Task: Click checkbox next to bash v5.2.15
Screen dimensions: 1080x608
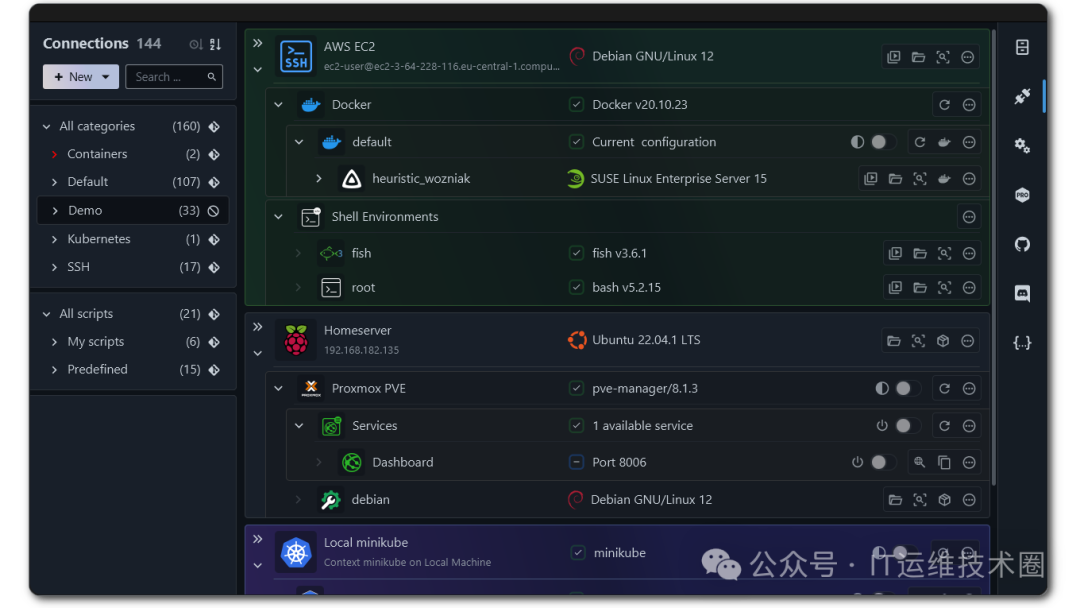Action: coord(577,288)
